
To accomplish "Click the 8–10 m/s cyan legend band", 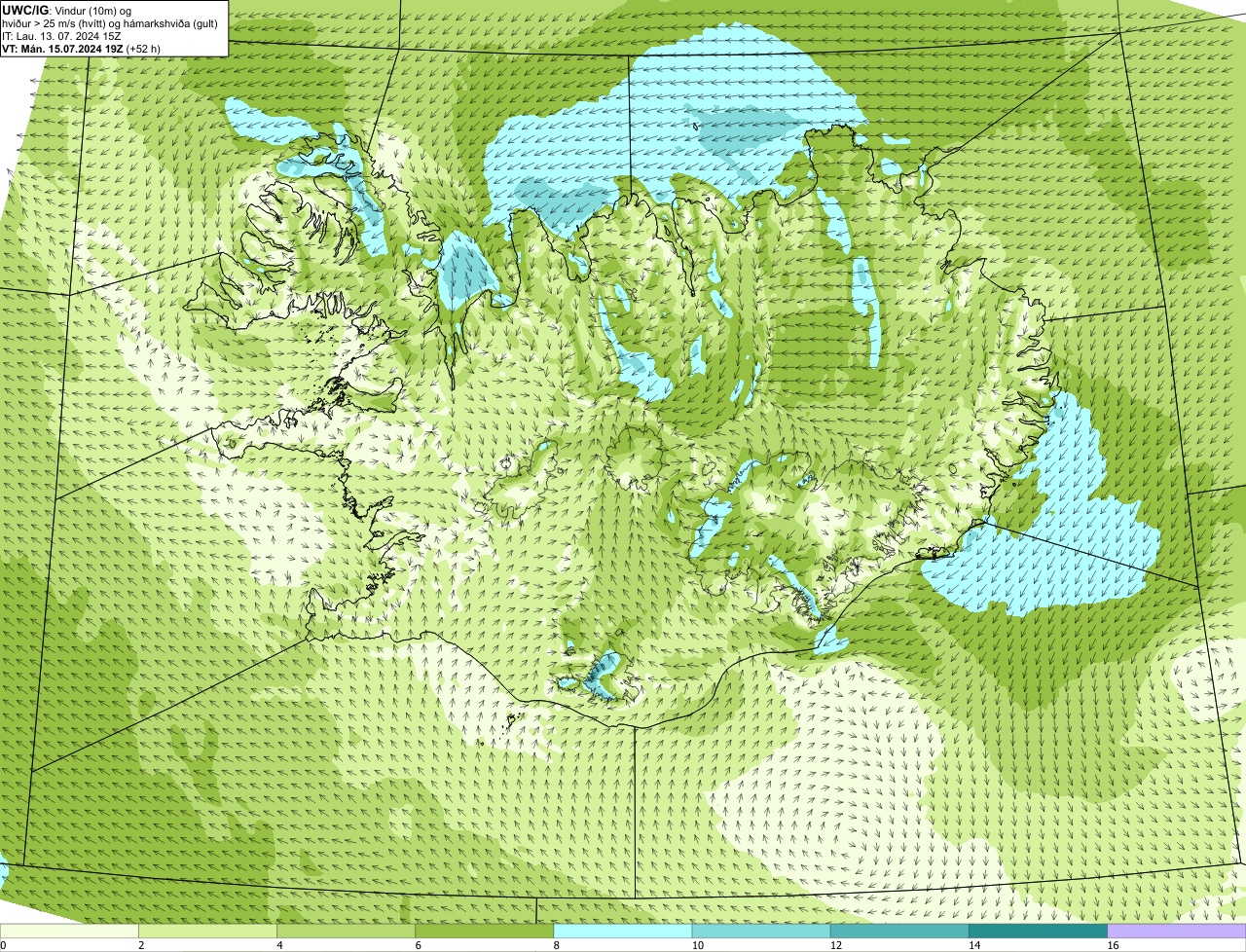I will (x=623, y=931).
